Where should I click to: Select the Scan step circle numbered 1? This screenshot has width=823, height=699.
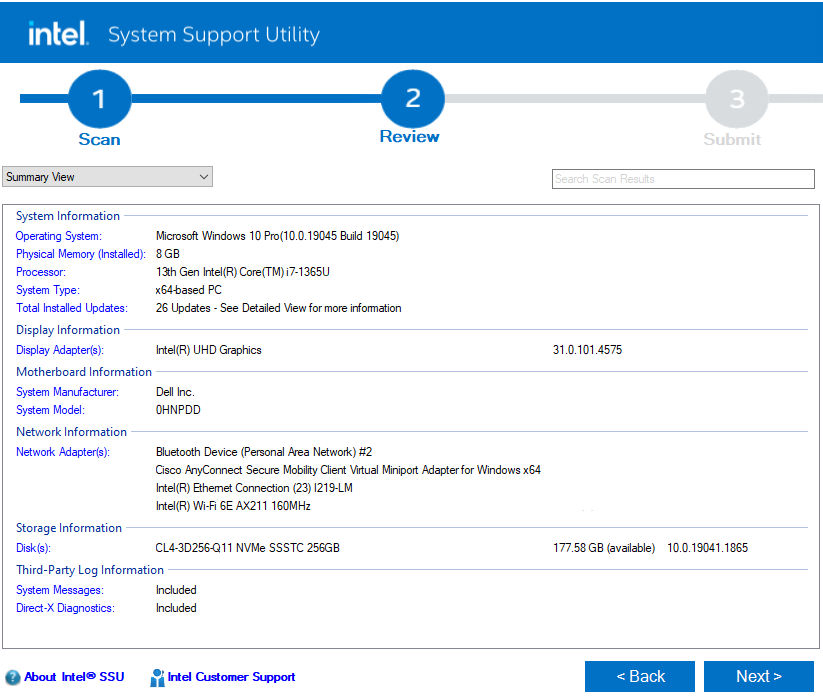[98, 98]
